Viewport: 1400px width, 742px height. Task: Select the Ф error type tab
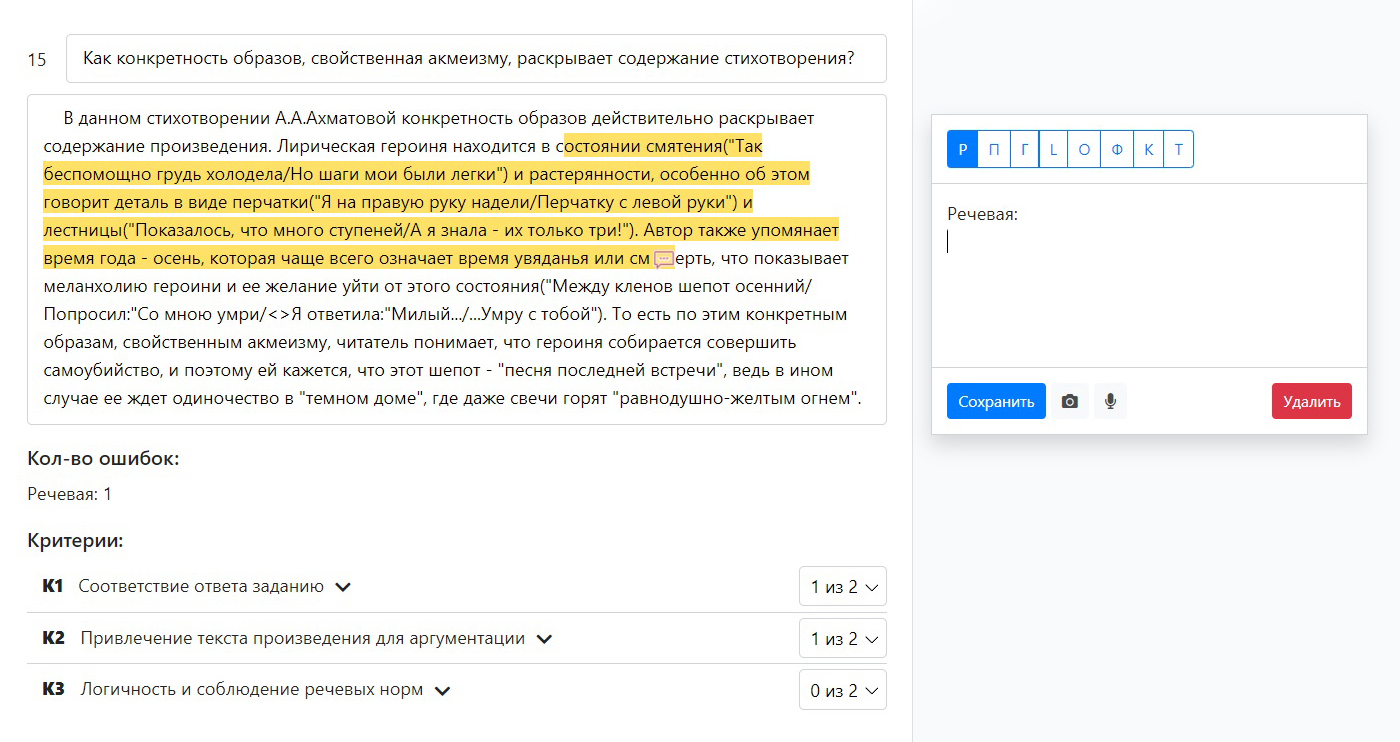[x=1117, y=150]
